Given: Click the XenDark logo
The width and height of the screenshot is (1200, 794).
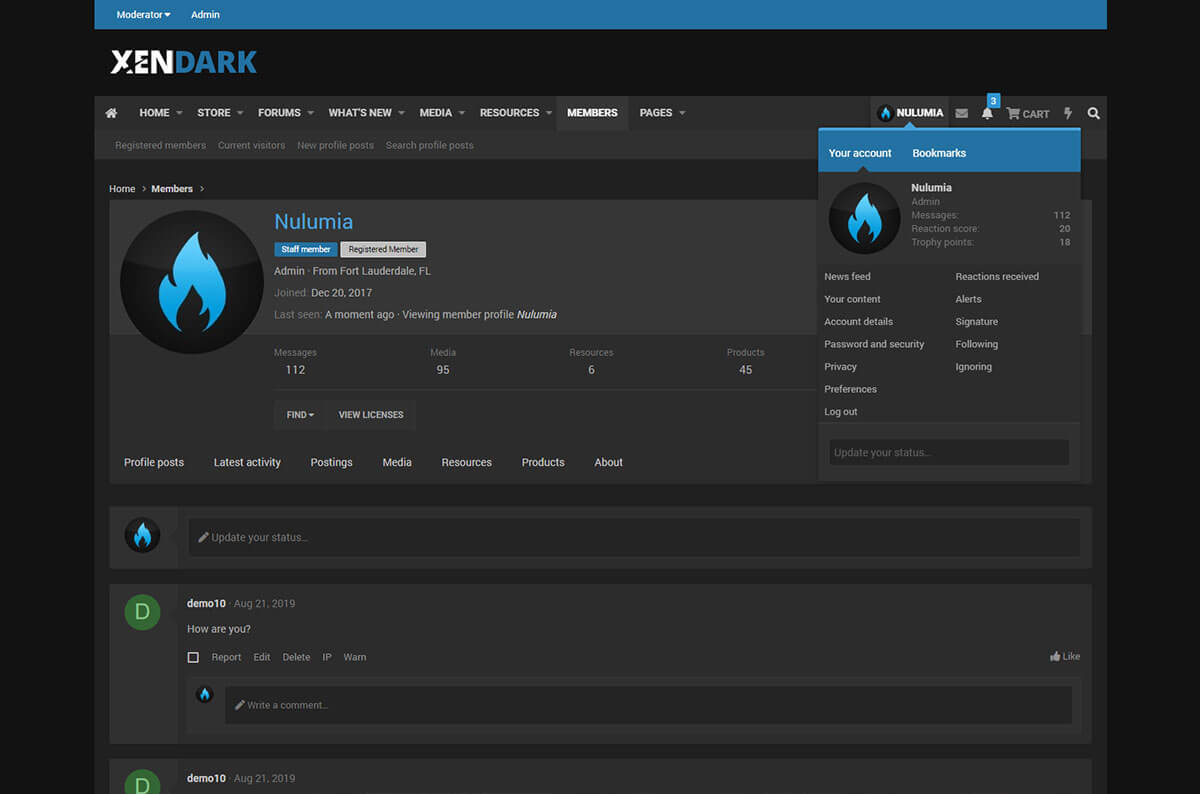Looking at the screenshot, I should pos(184,62).
